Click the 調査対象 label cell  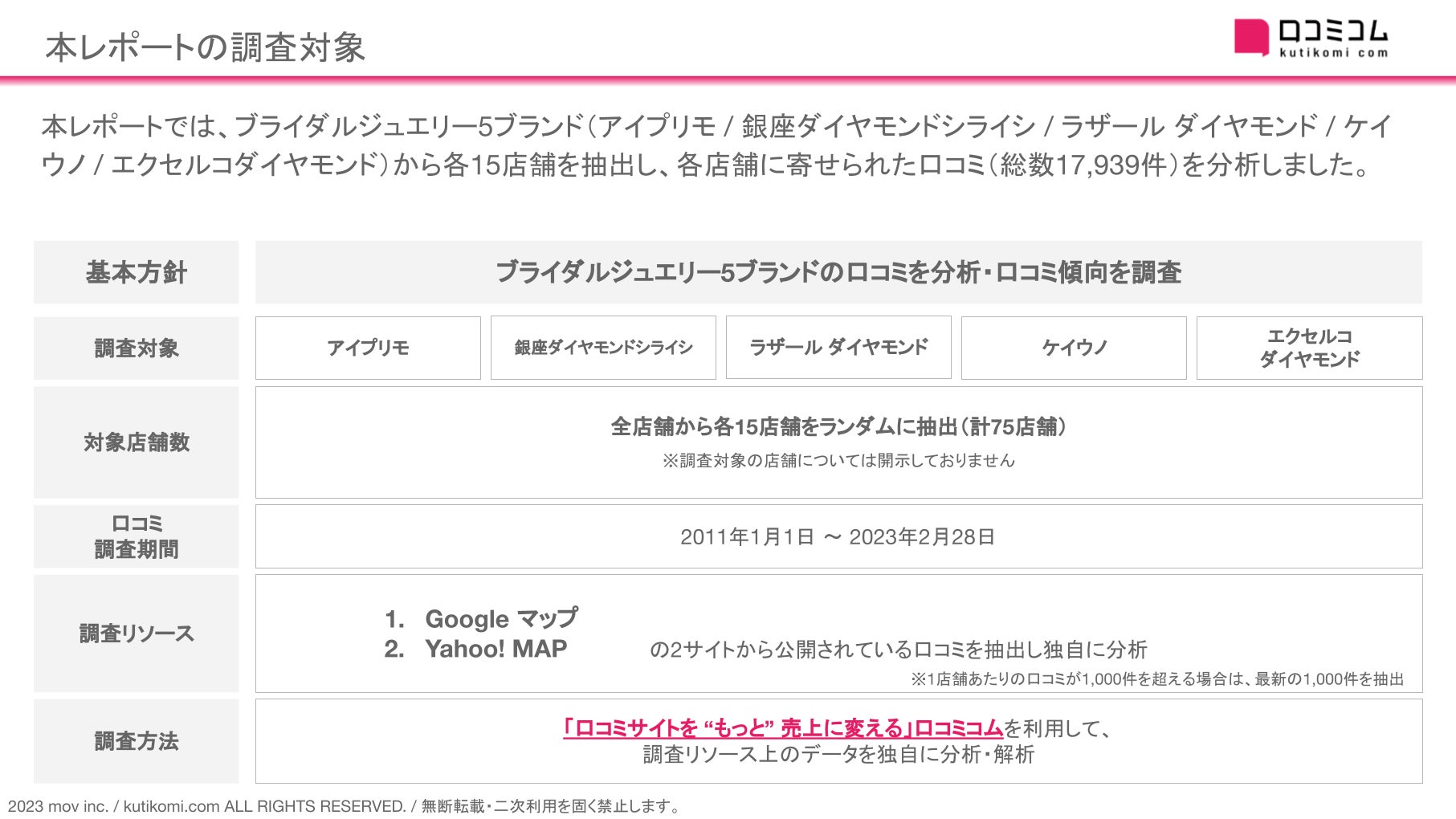click(x=137, y=348)
